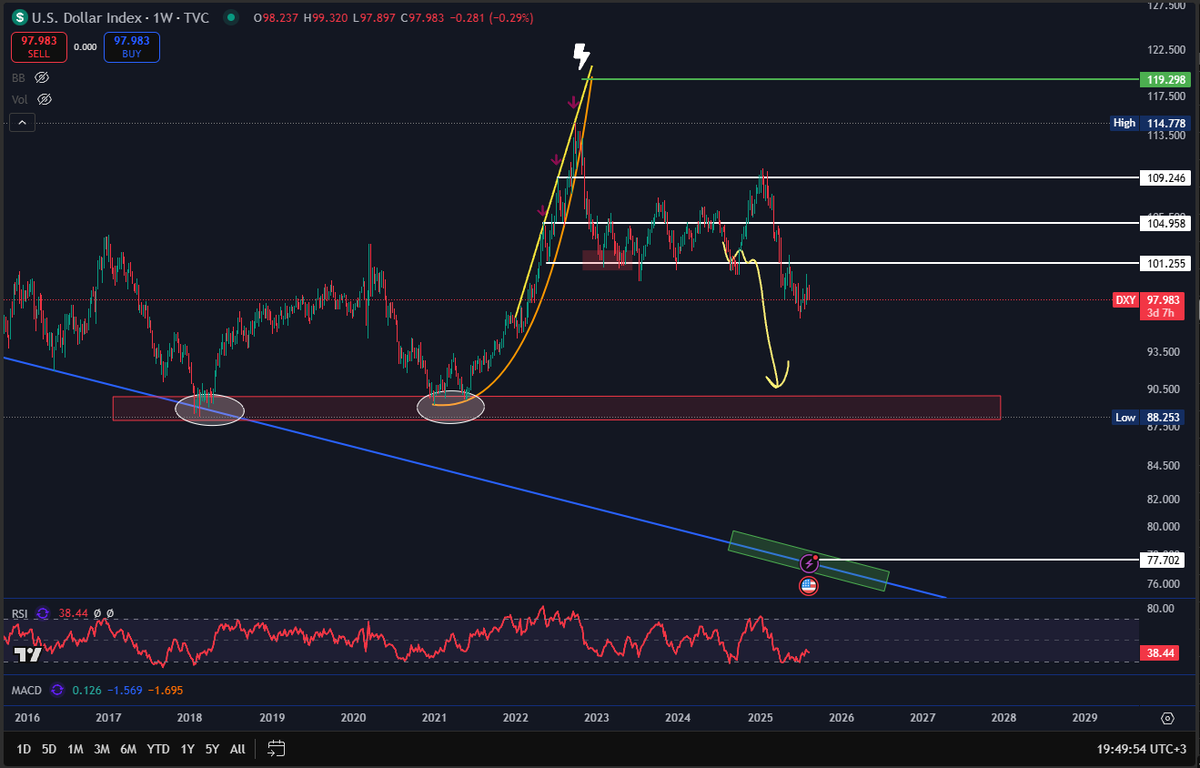The width and height of the screenshot is (1200, 768).
Task: Click the purple refresh icon next to MACD
Action: (56, 690)
